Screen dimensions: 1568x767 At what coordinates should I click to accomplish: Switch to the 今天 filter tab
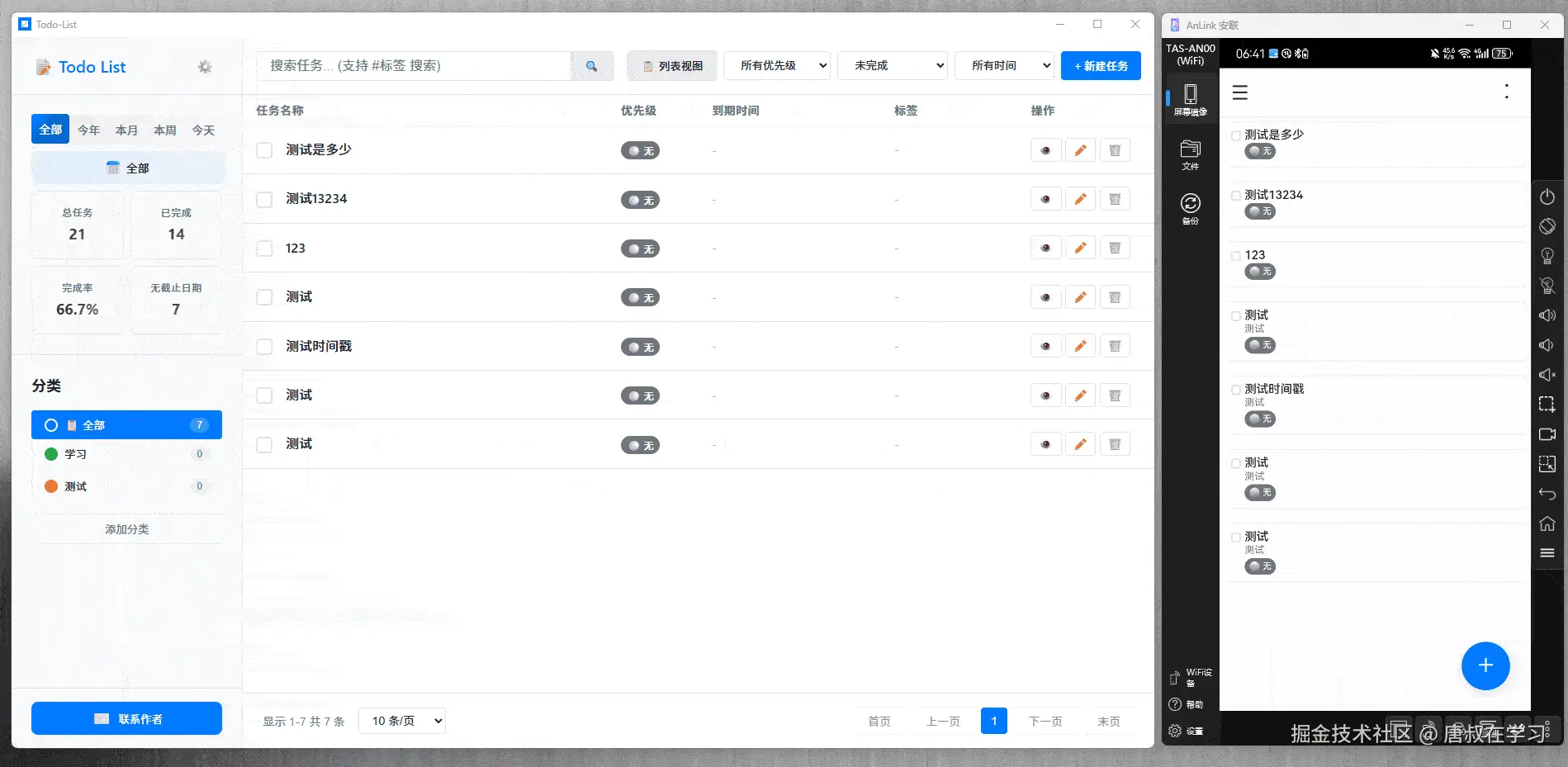(x=202, y=129)
